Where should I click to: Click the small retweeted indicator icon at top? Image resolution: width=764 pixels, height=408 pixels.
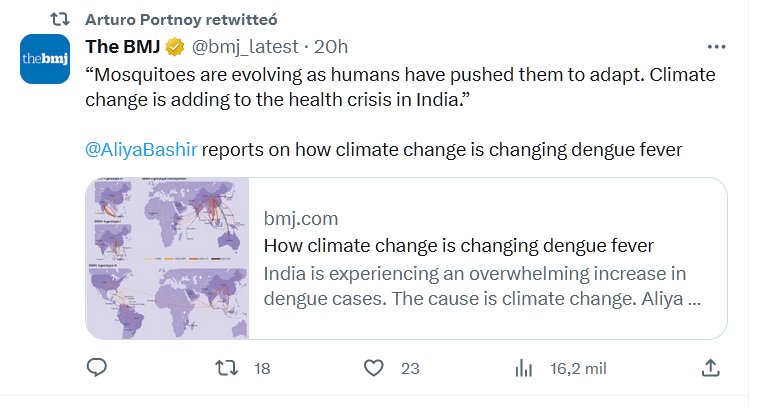point(59,17)
